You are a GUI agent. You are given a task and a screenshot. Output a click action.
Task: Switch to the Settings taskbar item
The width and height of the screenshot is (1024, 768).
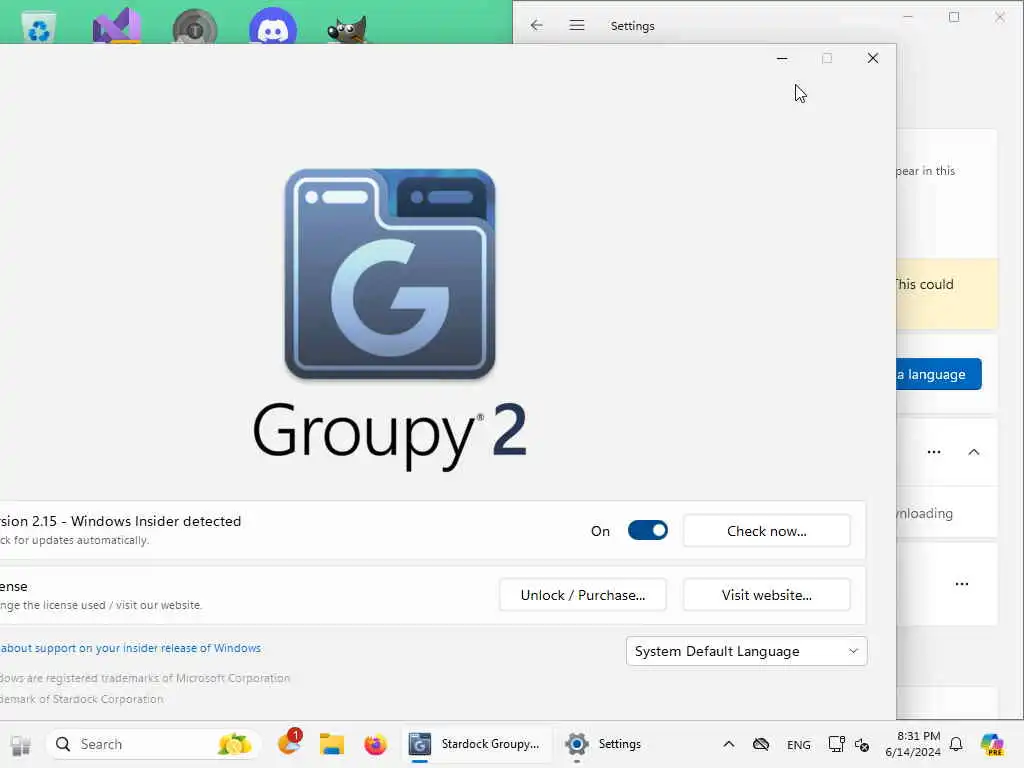[x=604, y=744]
